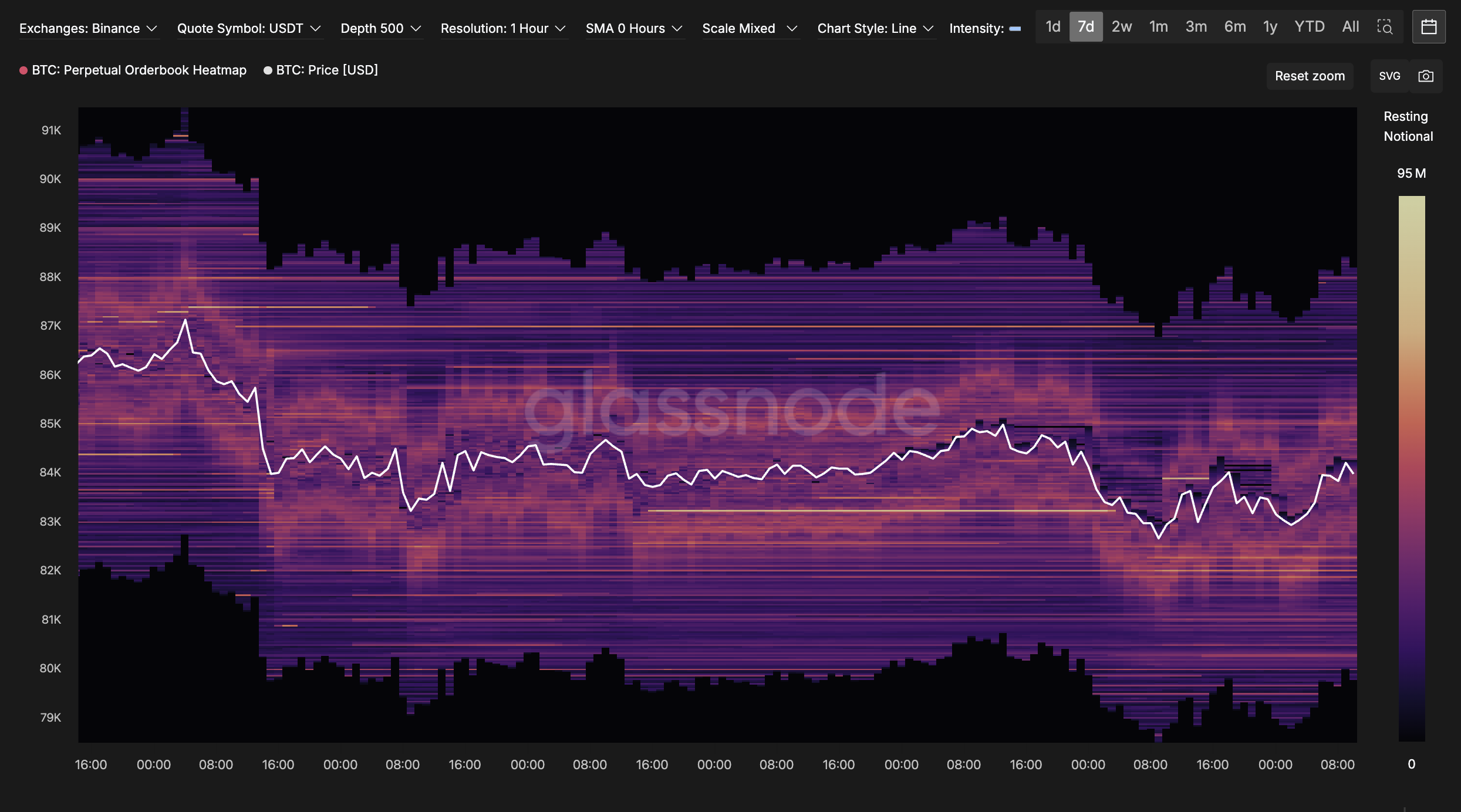Adjust the Intensity slider handle

click(x=1015, y=29)
